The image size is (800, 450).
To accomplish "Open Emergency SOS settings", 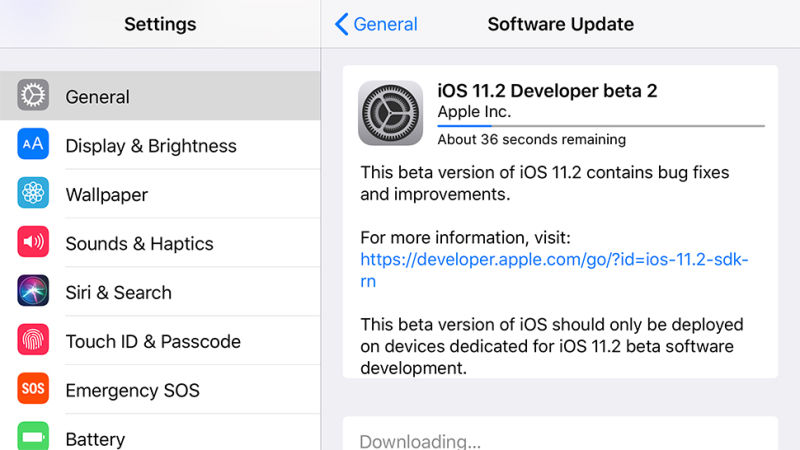I will (160, 390).
